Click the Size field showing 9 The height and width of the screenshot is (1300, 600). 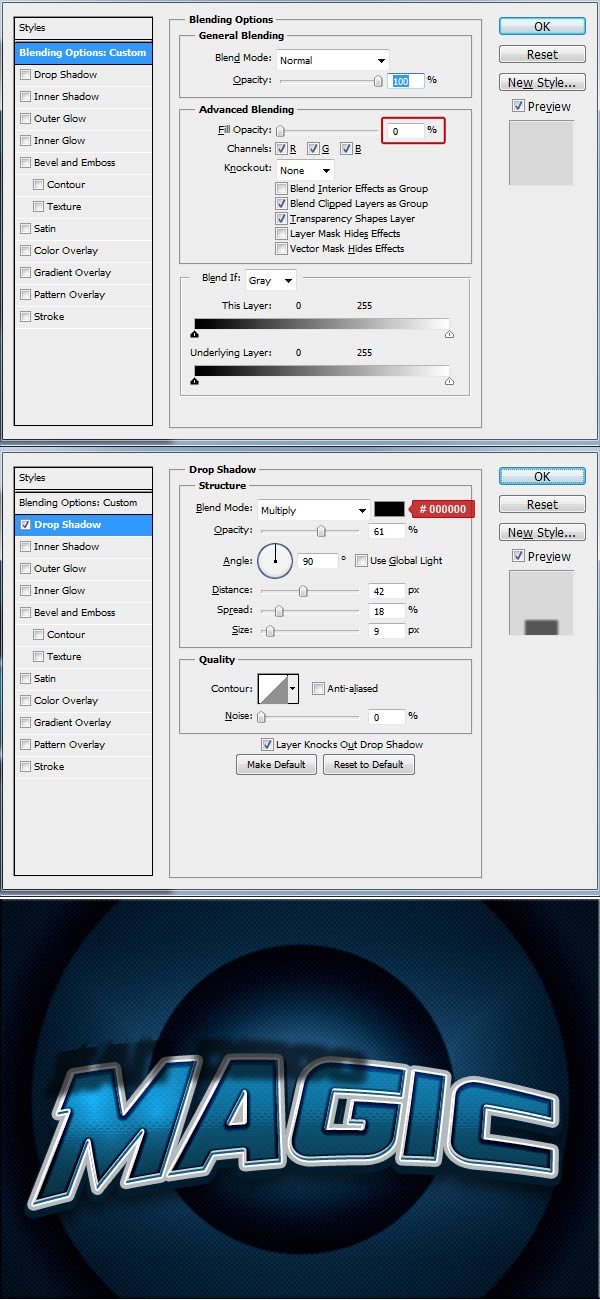pos(387,631)
